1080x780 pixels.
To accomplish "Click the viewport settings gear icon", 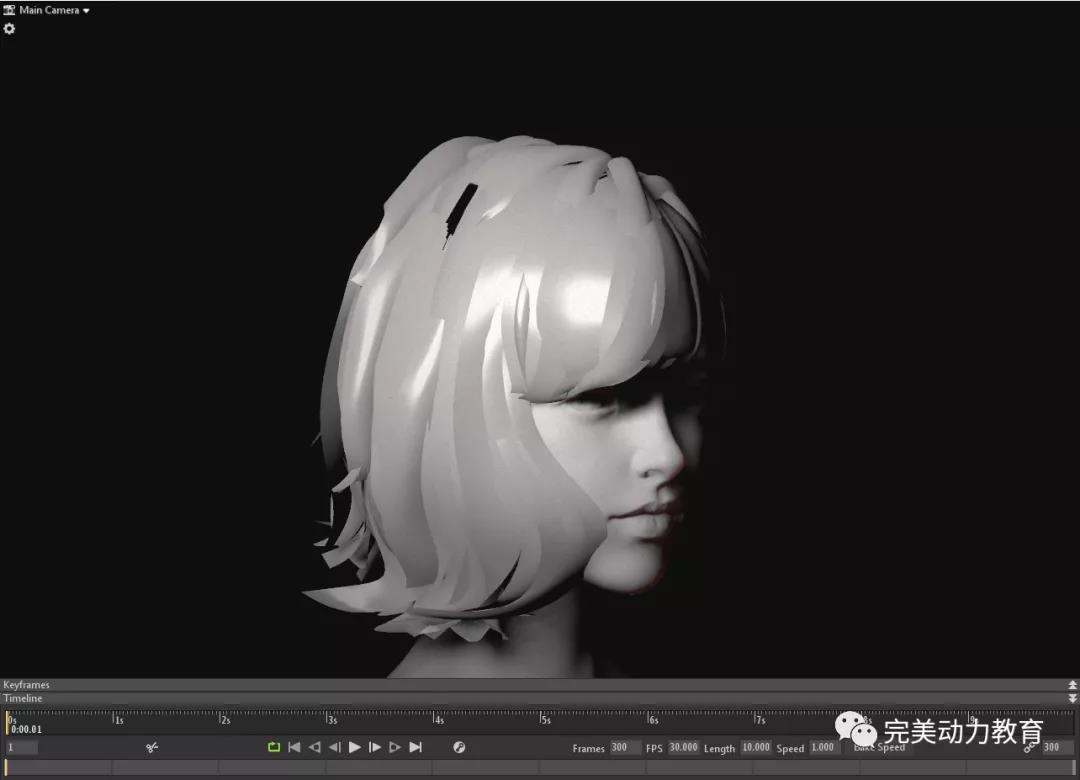I will pos(9,29).
